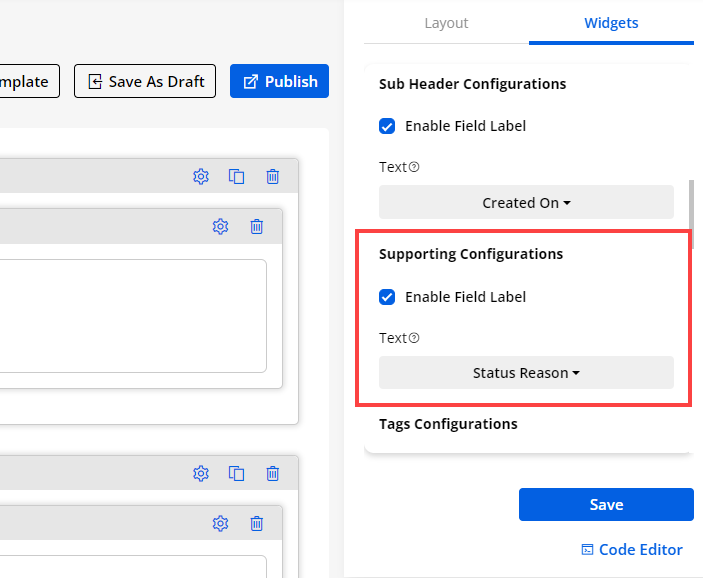Delete the second outer section
The height and width of the screenshot is (578, 703).
point(272,473)
